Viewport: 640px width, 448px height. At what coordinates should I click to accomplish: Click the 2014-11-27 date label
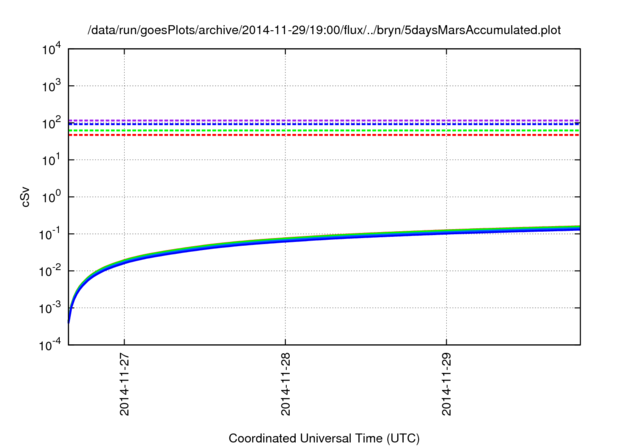coord(124,384)
